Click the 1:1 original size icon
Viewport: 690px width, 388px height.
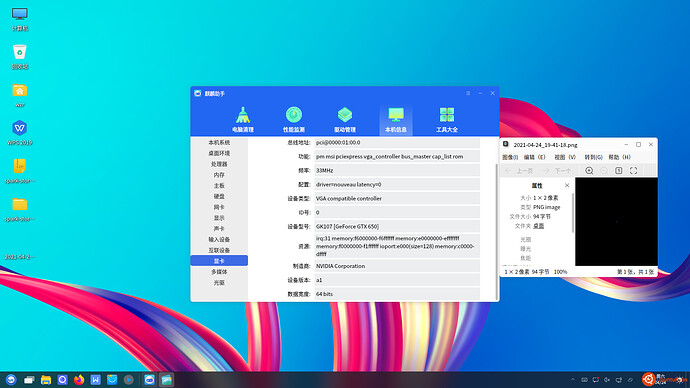(618, 171)
